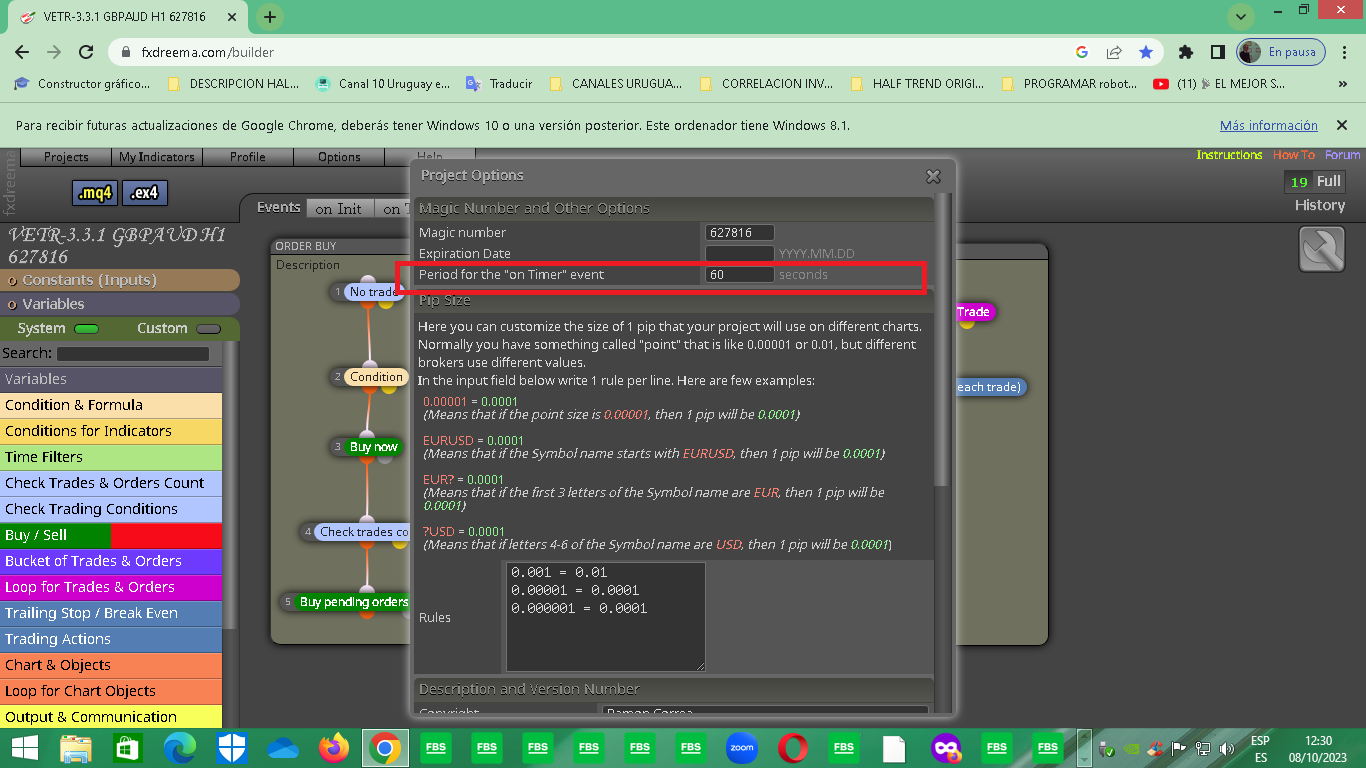
Task: Open the Time Filters category
Action: tap(111, 457)
